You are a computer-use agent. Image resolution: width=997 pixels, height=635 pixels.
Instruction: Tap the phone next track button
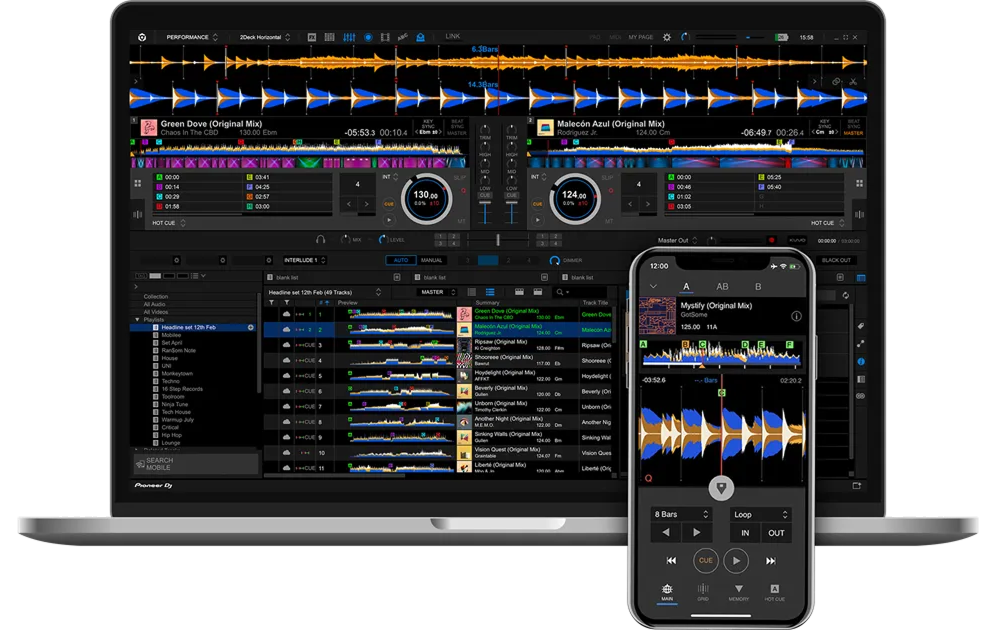tap(771, 561)
